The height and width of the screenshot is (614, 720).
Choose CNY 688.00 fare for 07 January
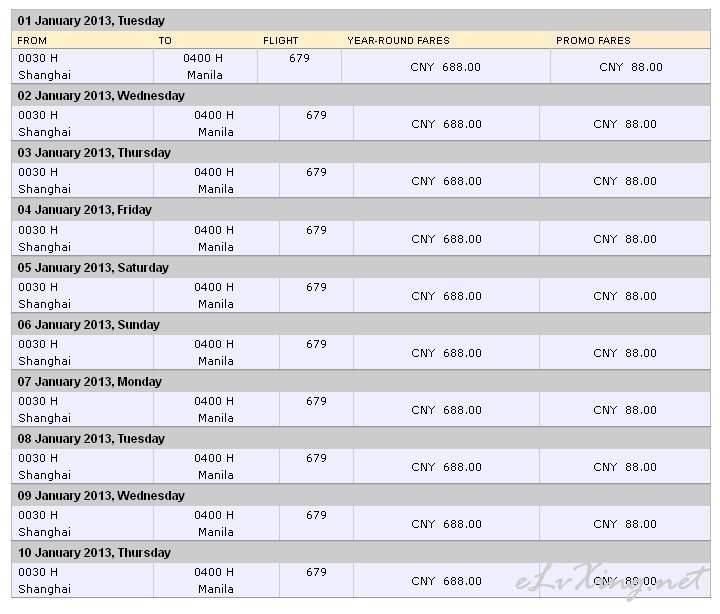446,410
